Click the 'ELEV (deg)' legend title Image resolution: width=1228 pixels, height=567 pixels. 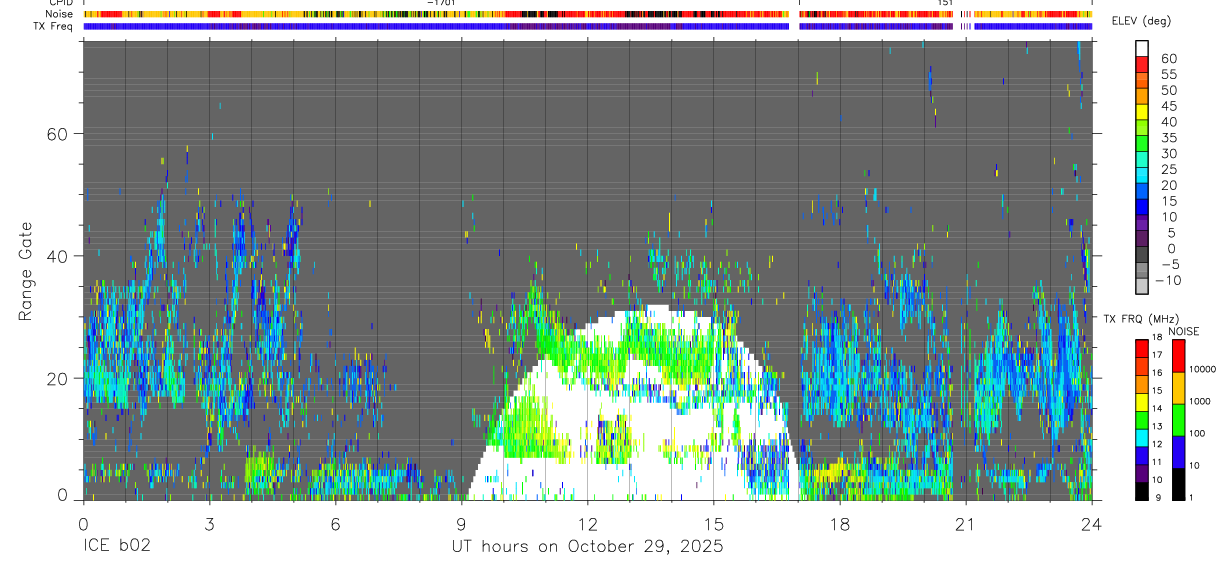[x=1141, y=22]
